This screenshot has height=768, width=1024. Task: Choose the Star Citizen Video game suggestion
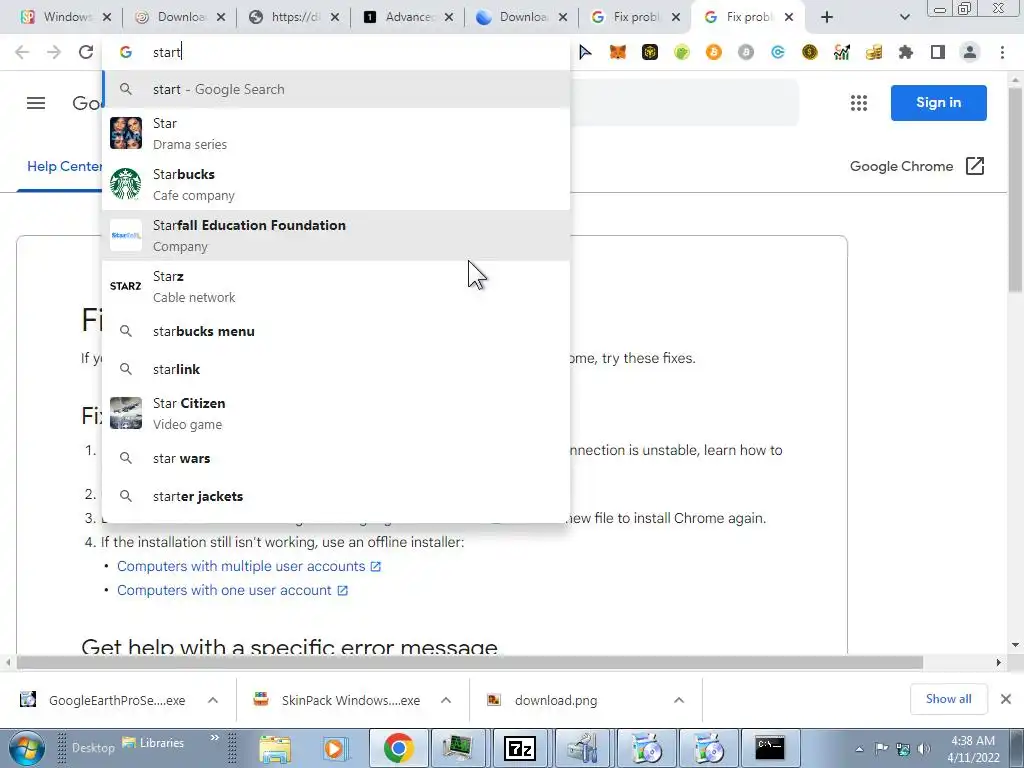(x=336, y=413)
